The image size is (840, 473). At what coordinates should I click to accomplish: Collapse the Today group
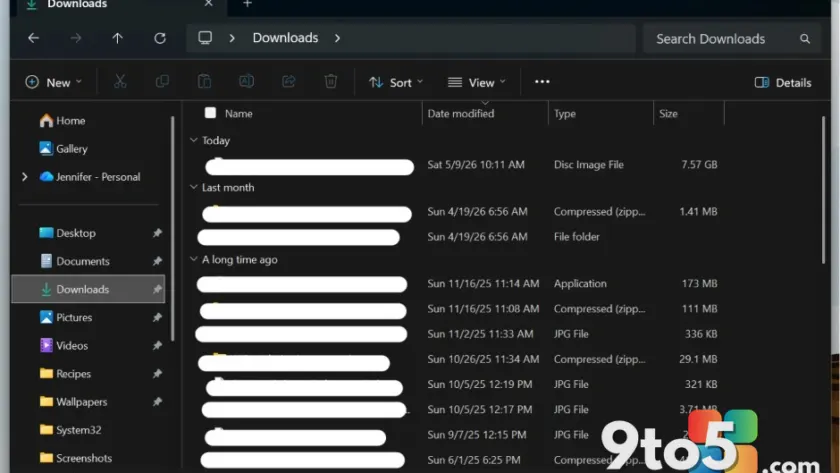(x=193, y=140)
